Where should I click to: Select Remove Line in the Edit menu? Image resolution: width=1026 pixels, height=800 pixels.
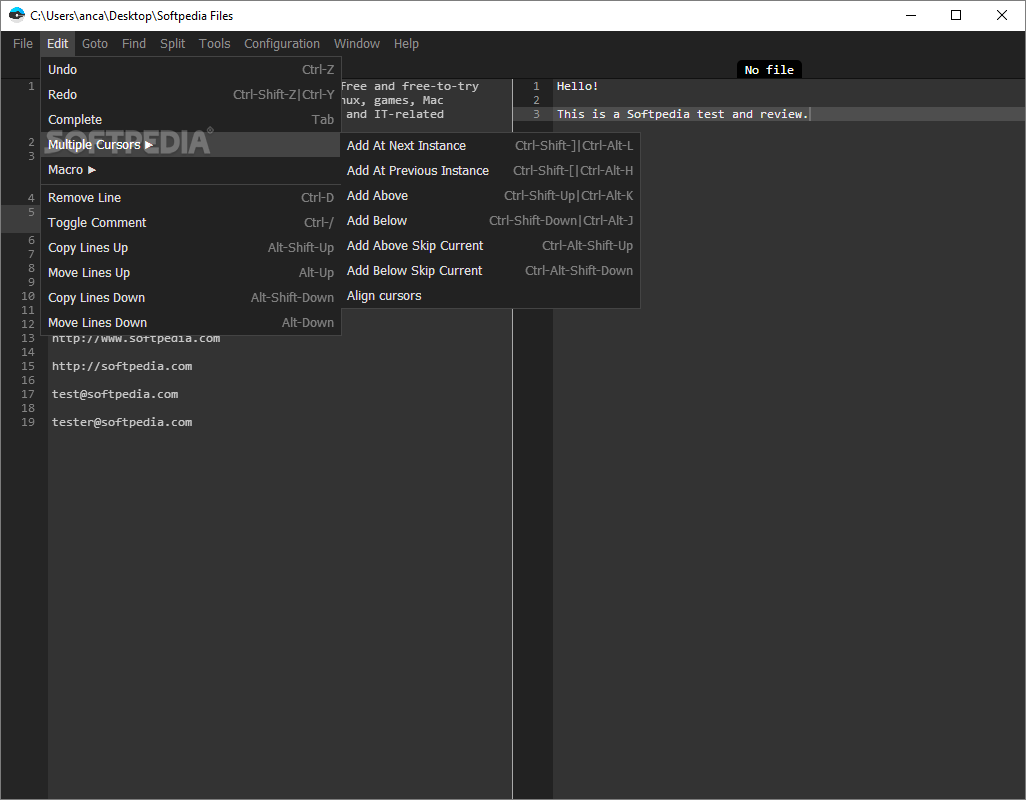tap(191, 198)
